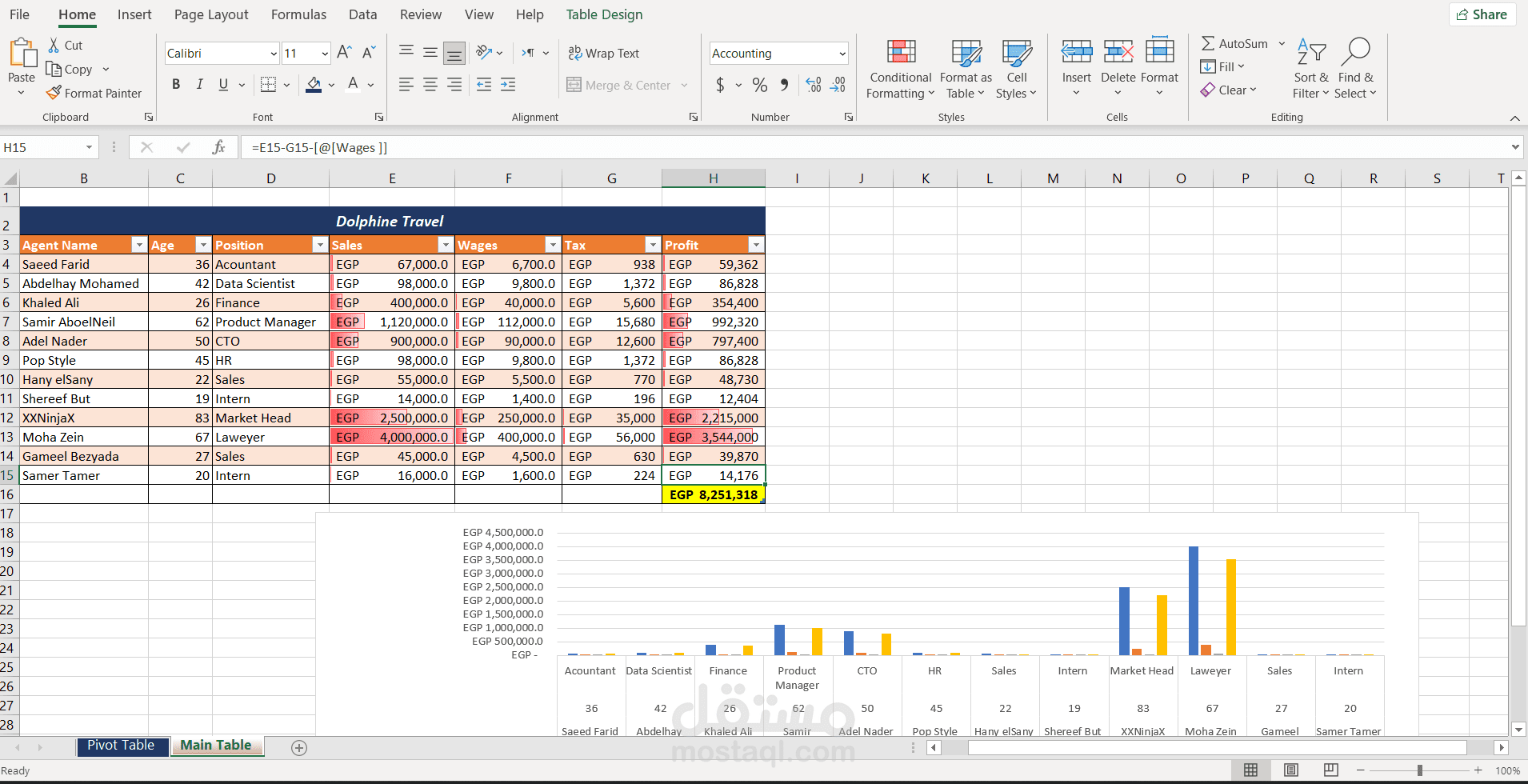Click the Wrap Text icon
The height and width of the screenshot is (784, 1528).
(x=575, y=53)
